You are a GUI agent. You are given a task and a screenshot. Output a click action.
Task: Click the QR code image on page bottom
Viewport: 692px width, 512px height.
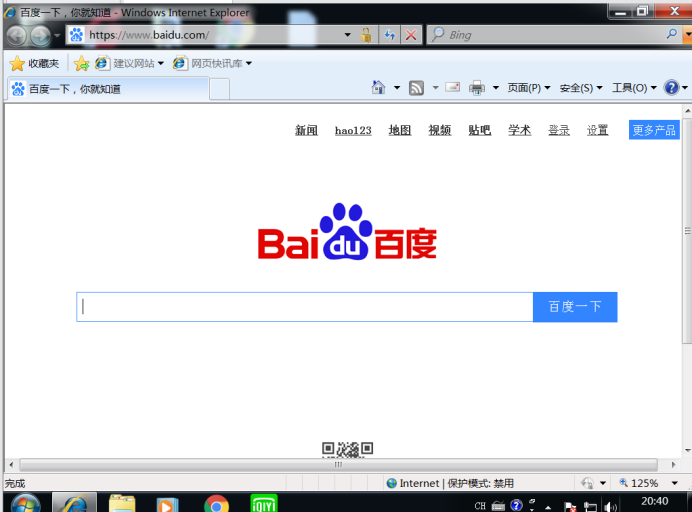coord(347,449)
